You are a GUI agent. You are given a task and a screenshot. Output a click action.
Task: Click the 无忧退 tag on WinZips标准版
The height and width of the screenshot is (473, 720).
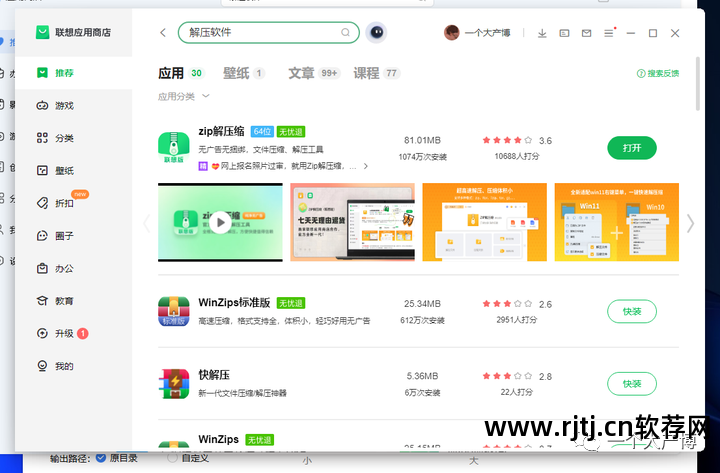[291, 303]
